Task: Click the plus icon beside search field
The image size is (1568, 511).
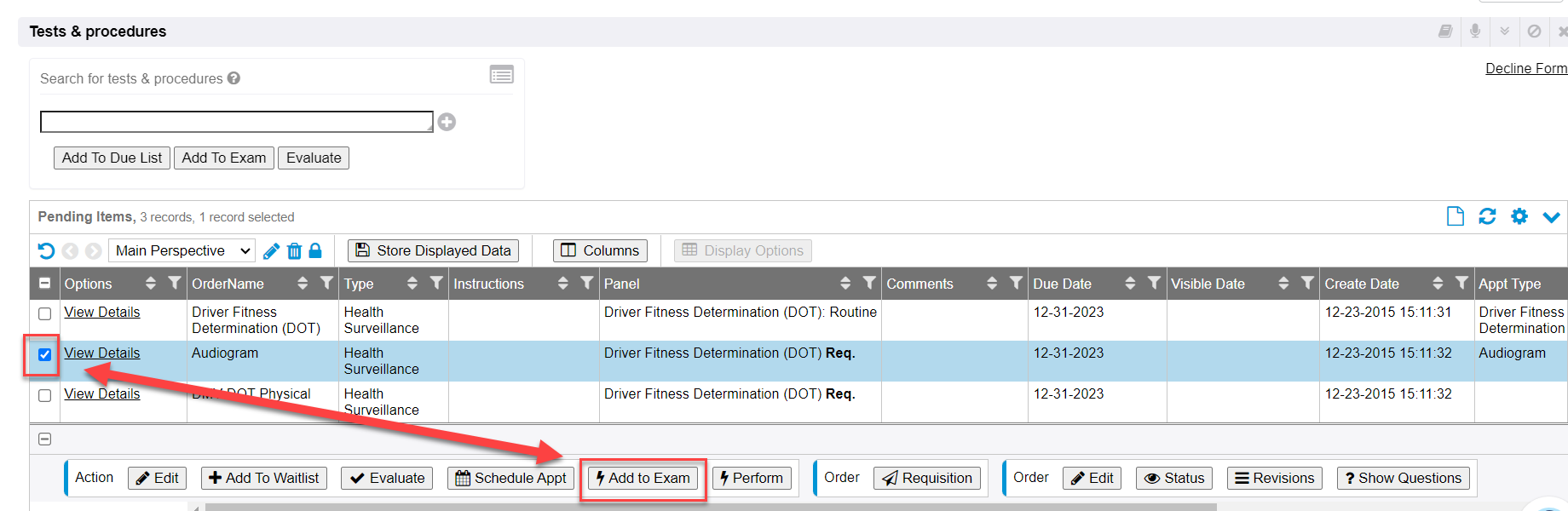Action: [x=447, y=123]
